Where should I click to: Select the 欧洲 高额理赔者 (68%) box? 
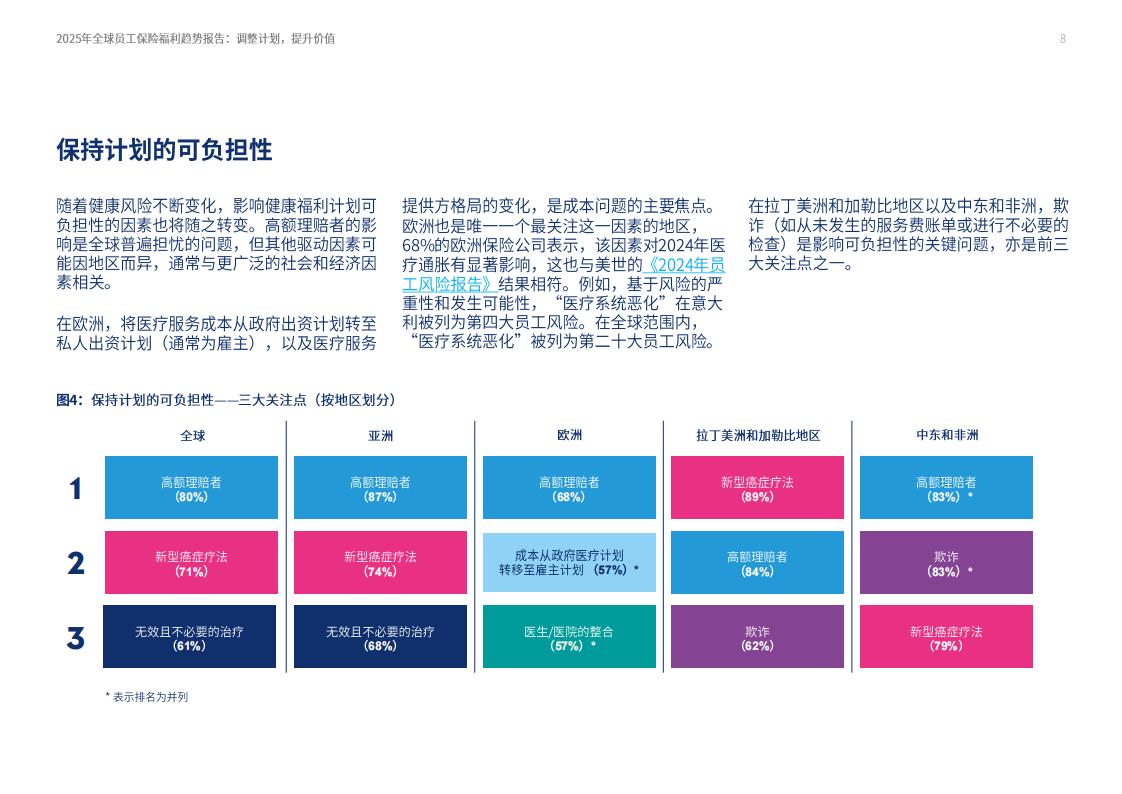(x=569, y=487)
